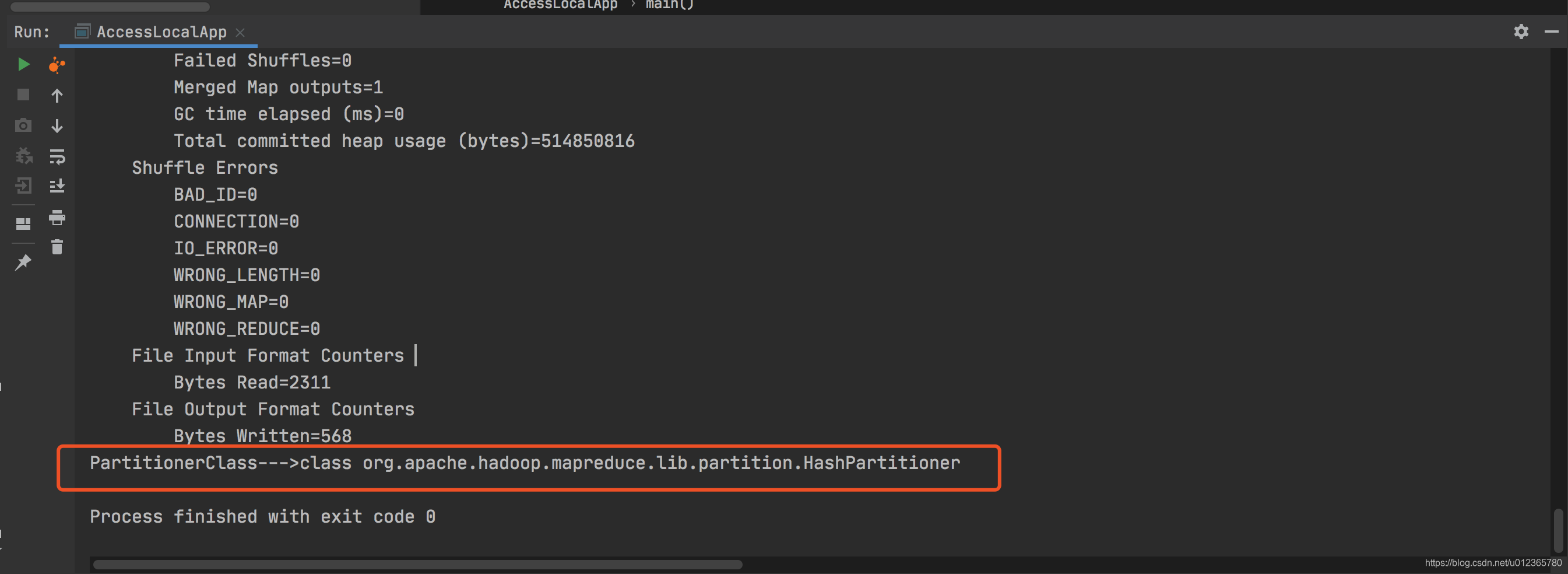Viewport: 1568px width, 574px height.
Task: Click the line 'GC time elapsed (ms)=0'
Action: [289, 114]
